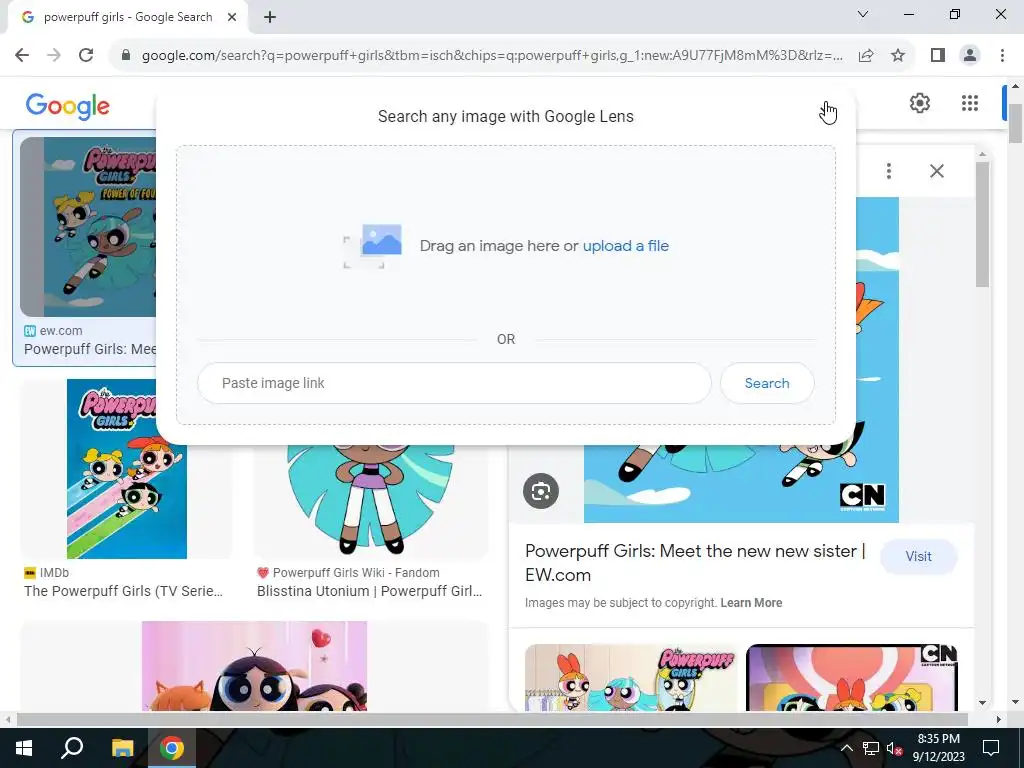Open Powerpuff Girls: Meet the new sister title
This screenshot has width=1024, height=768.
click(x=695, y=563)
